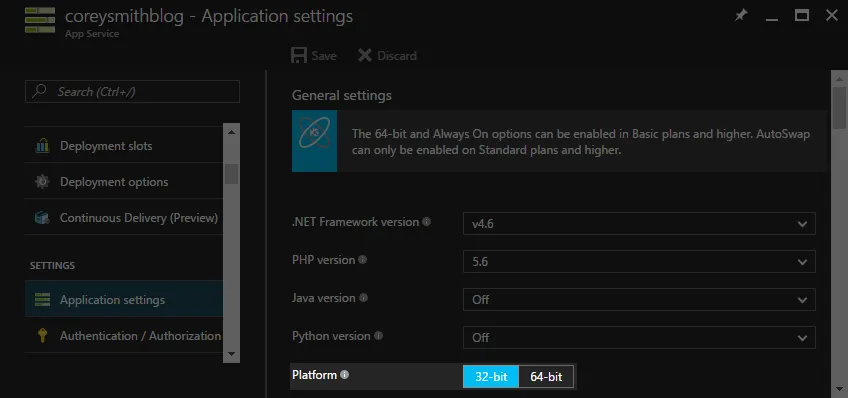Viewport: 848px width, 398px height.
Task: Click the Search (Ctrl+/) input field
Action: (132, 91)
